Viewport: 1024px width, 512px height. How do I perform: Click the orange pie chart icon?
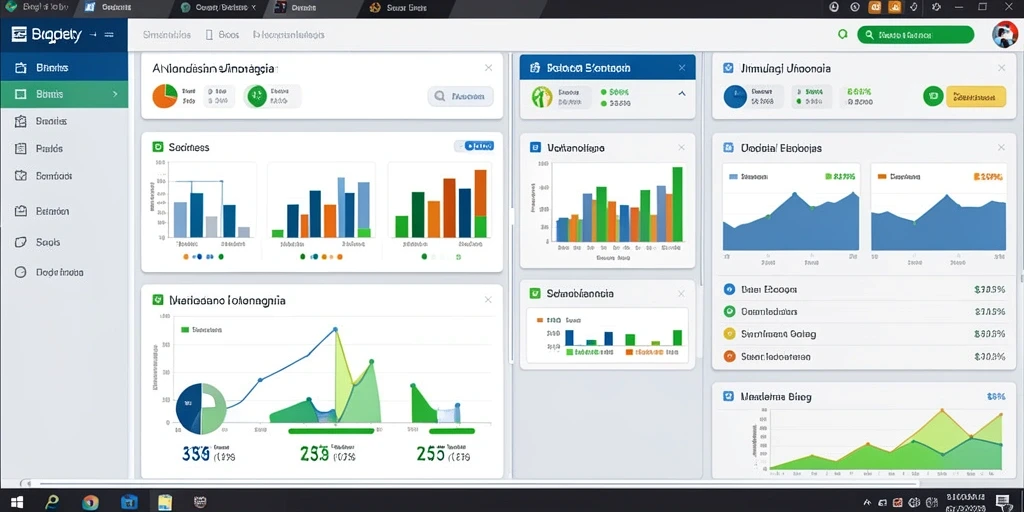[165, 95]
